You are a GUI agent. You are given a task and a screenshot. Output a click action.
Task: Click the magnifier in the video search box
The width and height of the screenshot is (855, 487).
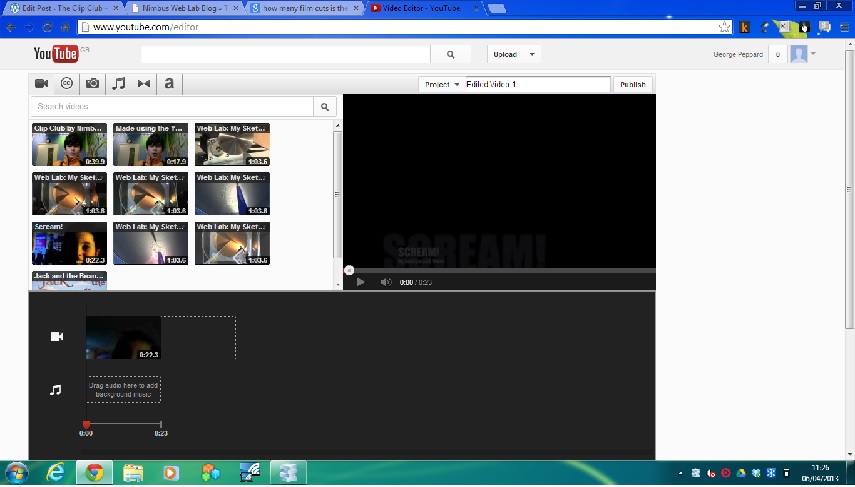point(325,107)
